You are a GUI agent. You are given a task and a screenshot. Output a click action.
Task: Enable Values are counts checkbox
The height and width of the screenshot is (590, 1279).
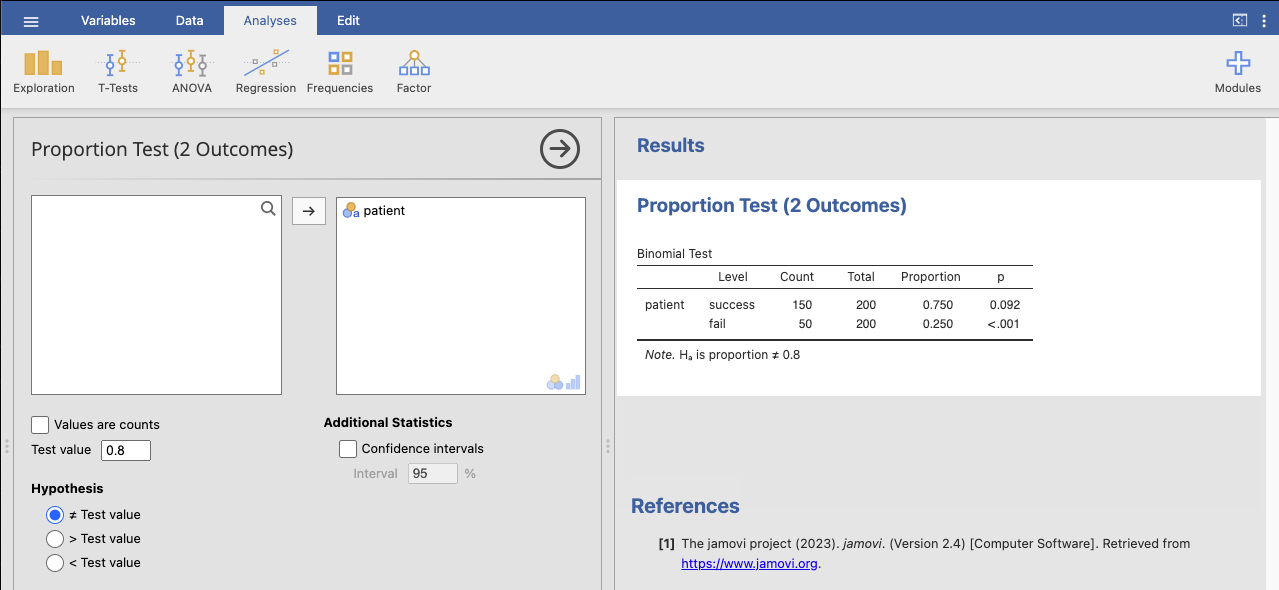pos(40,425)
